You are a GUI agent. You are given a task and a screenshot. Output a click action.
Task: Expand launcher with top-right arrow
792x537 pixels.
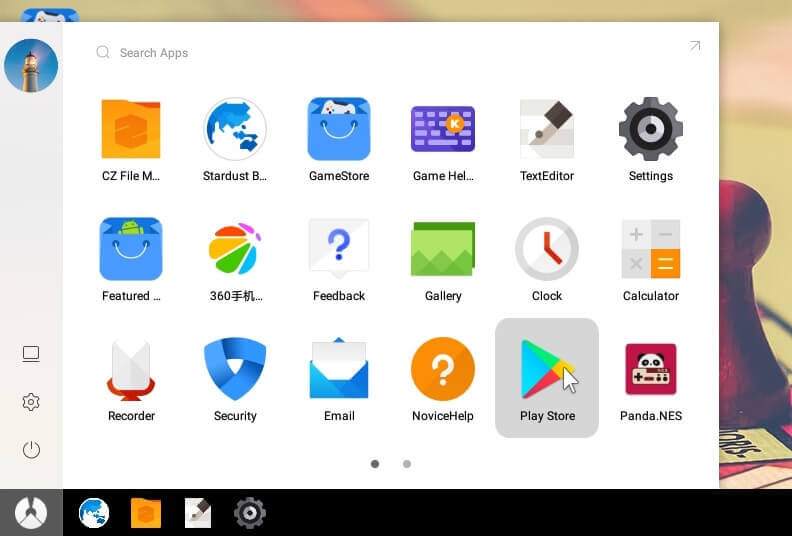click(x=695, y=46)
